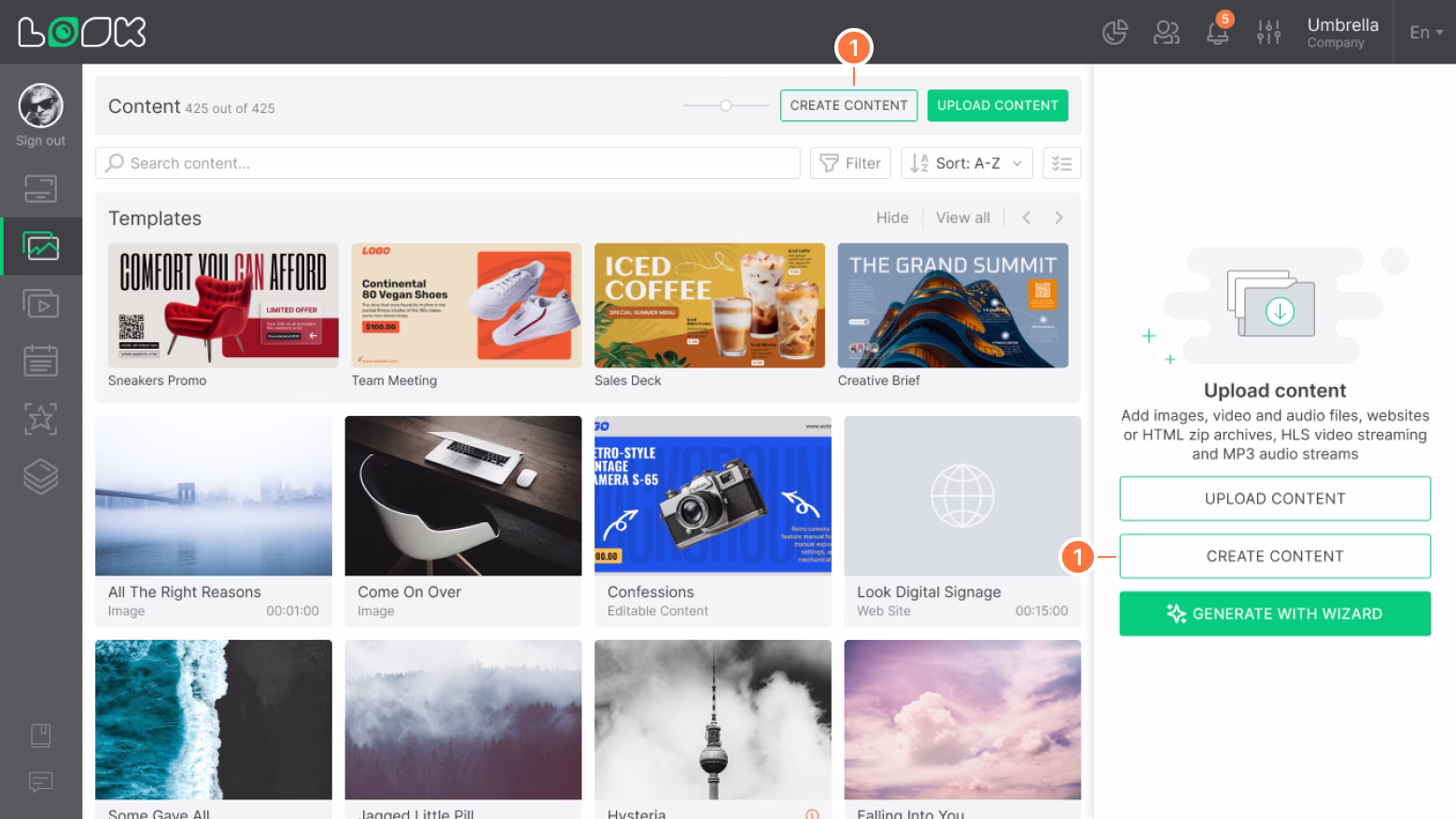Click the star icon in the sidebar
Viewport: 1456px width, 819px height.
pyautogui.click(x=40, y=419)
